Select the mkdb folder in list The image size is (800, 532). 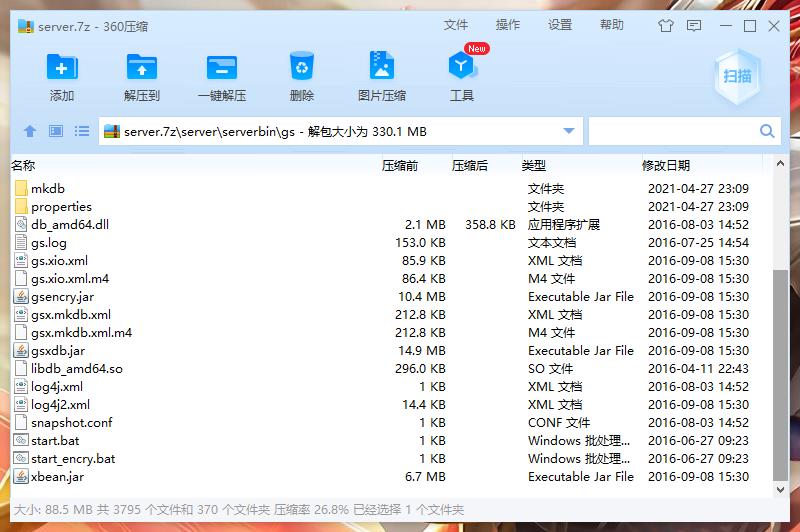pyautogui.click(x=47, y=188)
